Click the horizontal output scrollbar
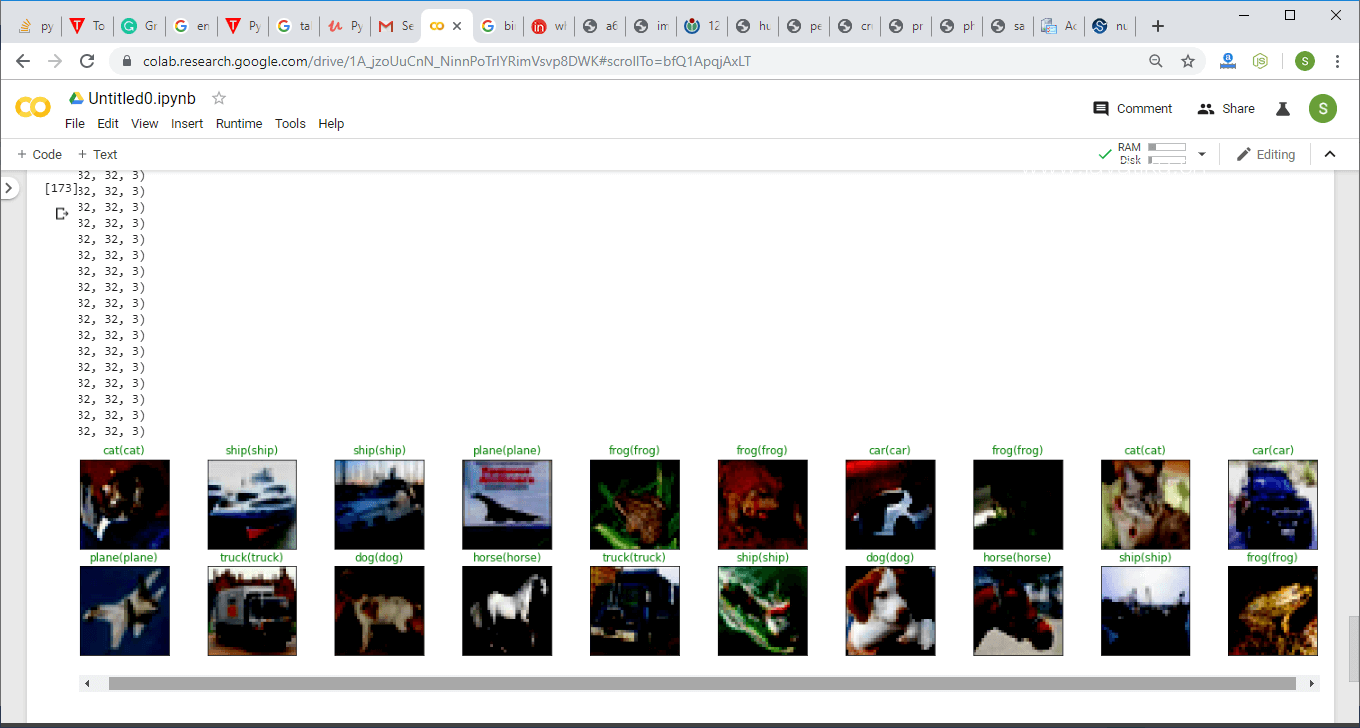Screen dimensions: 1360x728 point(702,684)
